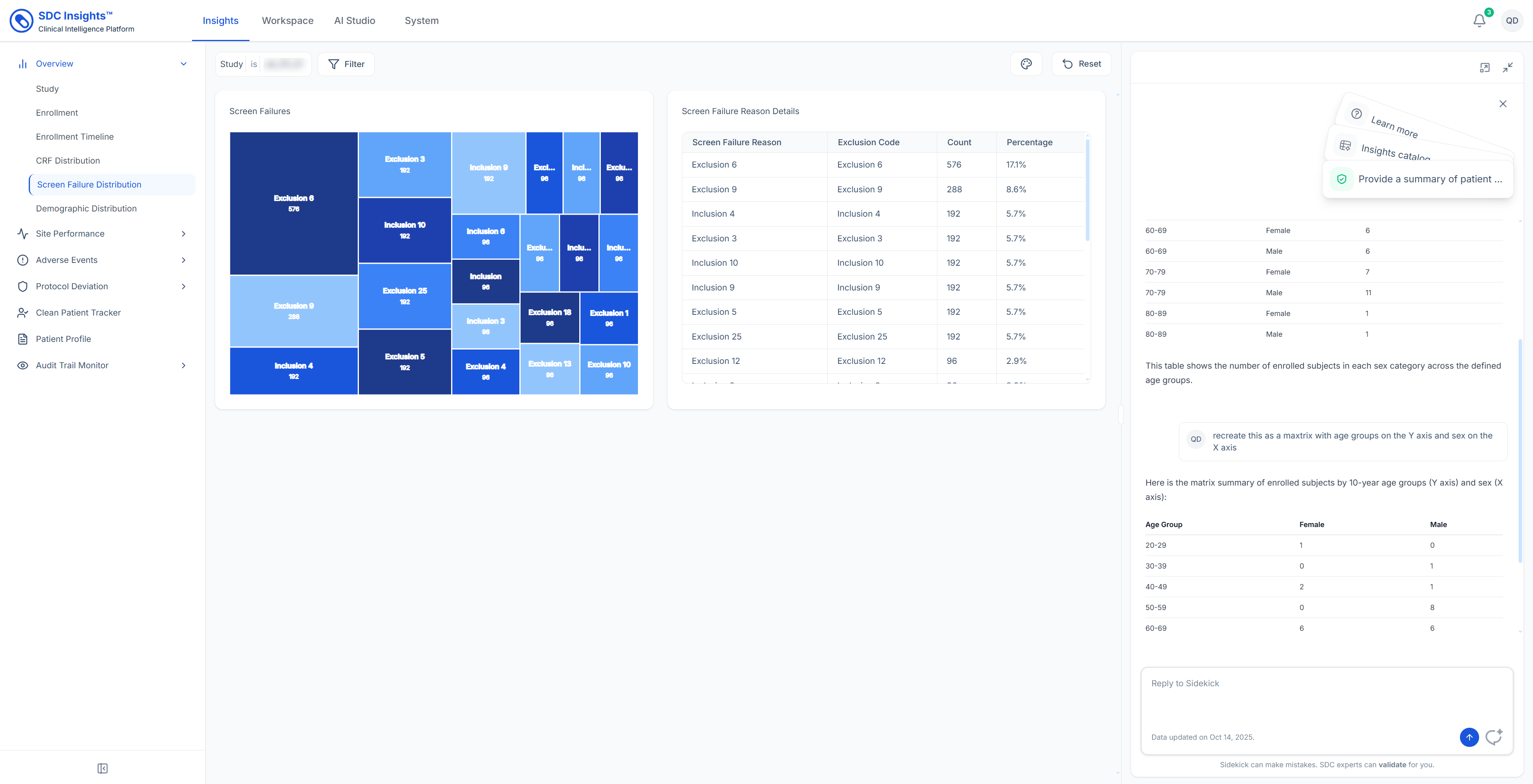1533x784 pixels.
Task: Click the Inclusion 10 treemap block
Action: [405, 230]
